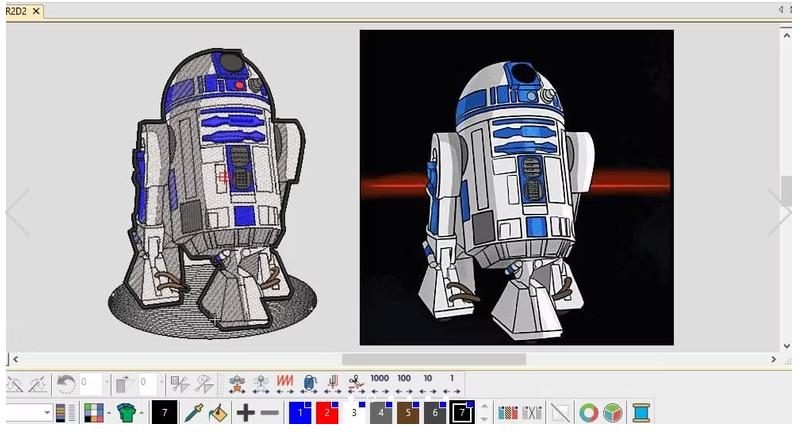Click the blue thread travel icon
This screenshot has height=435, width=808.
[309, 384]
